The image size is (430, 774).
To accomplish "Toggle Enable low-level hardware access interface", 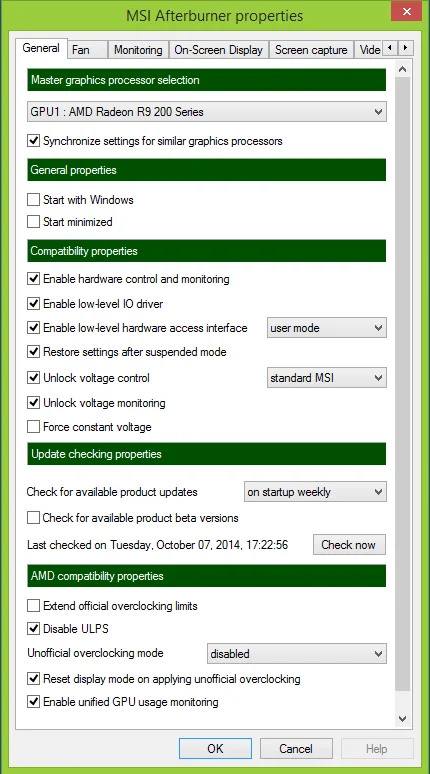I will point(34,328).
